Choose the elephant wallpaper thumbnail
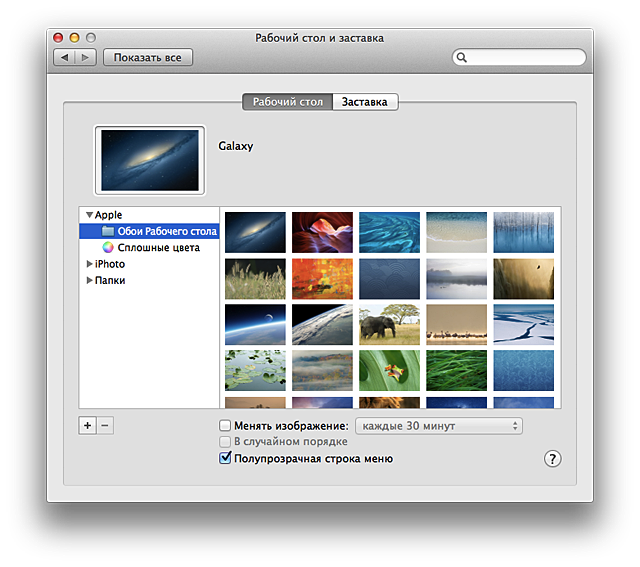Screen dimensions: 640x567 click(x=389, y=324)
